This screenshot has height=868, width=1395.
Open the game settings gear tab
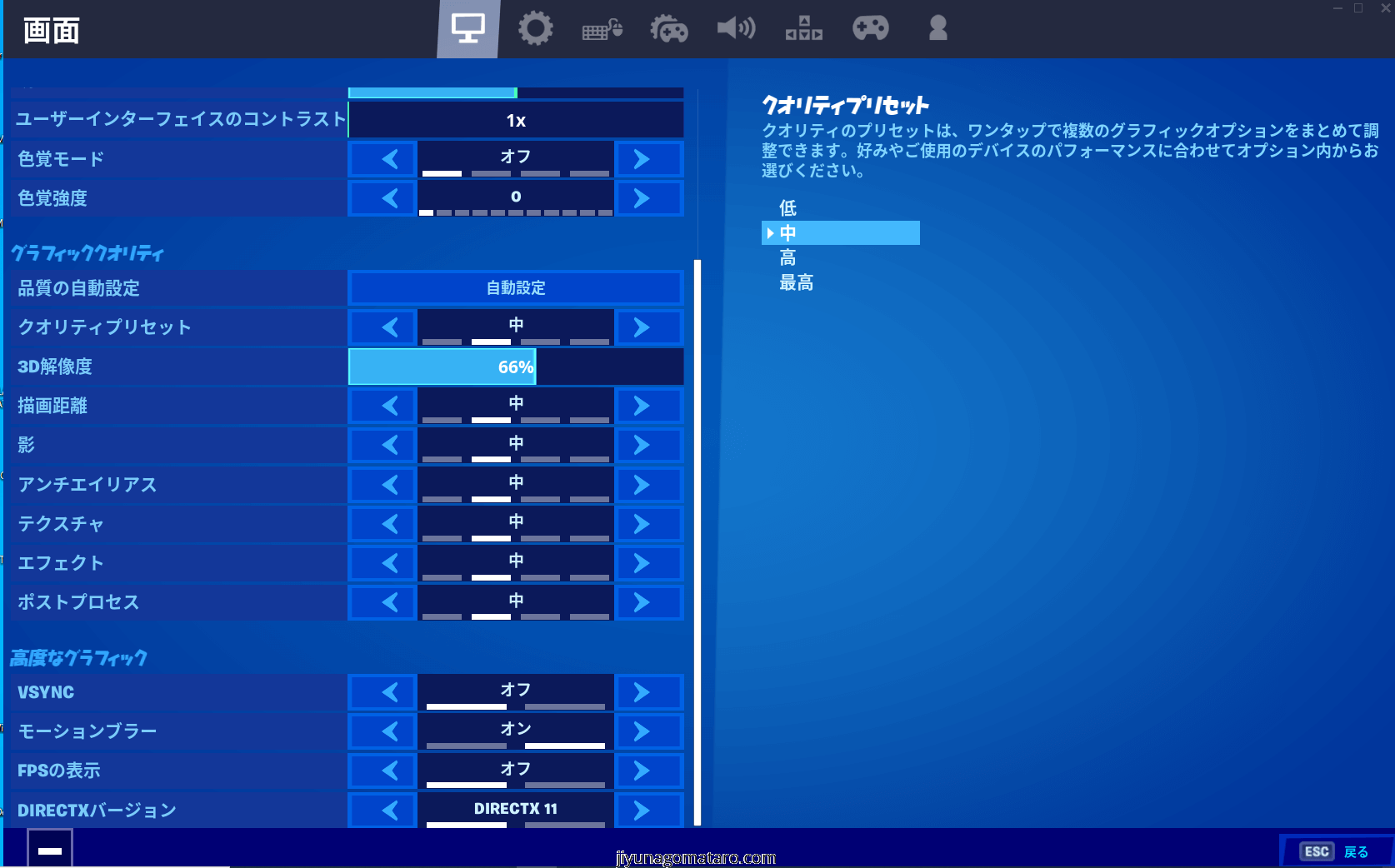pyautogui.click(x=535, y=29)
